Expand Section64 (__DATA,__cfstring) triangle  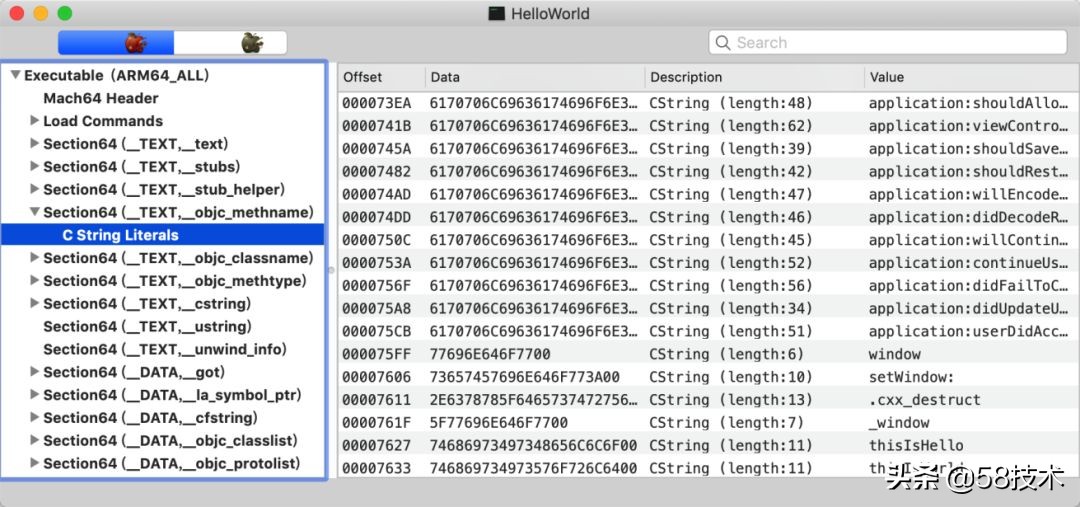tap(34, 417)
